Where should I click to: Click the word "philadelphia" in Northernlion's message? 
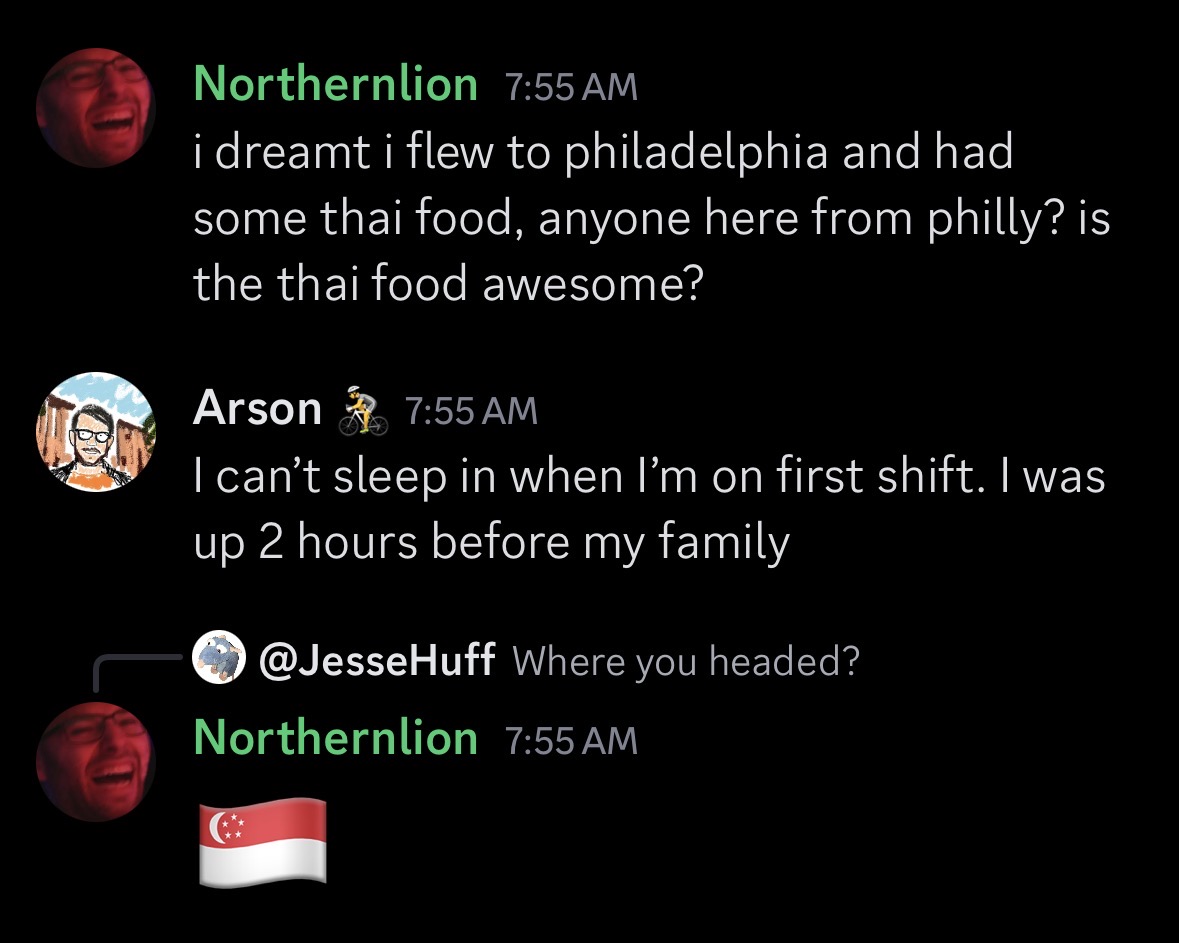click(688, 153)
